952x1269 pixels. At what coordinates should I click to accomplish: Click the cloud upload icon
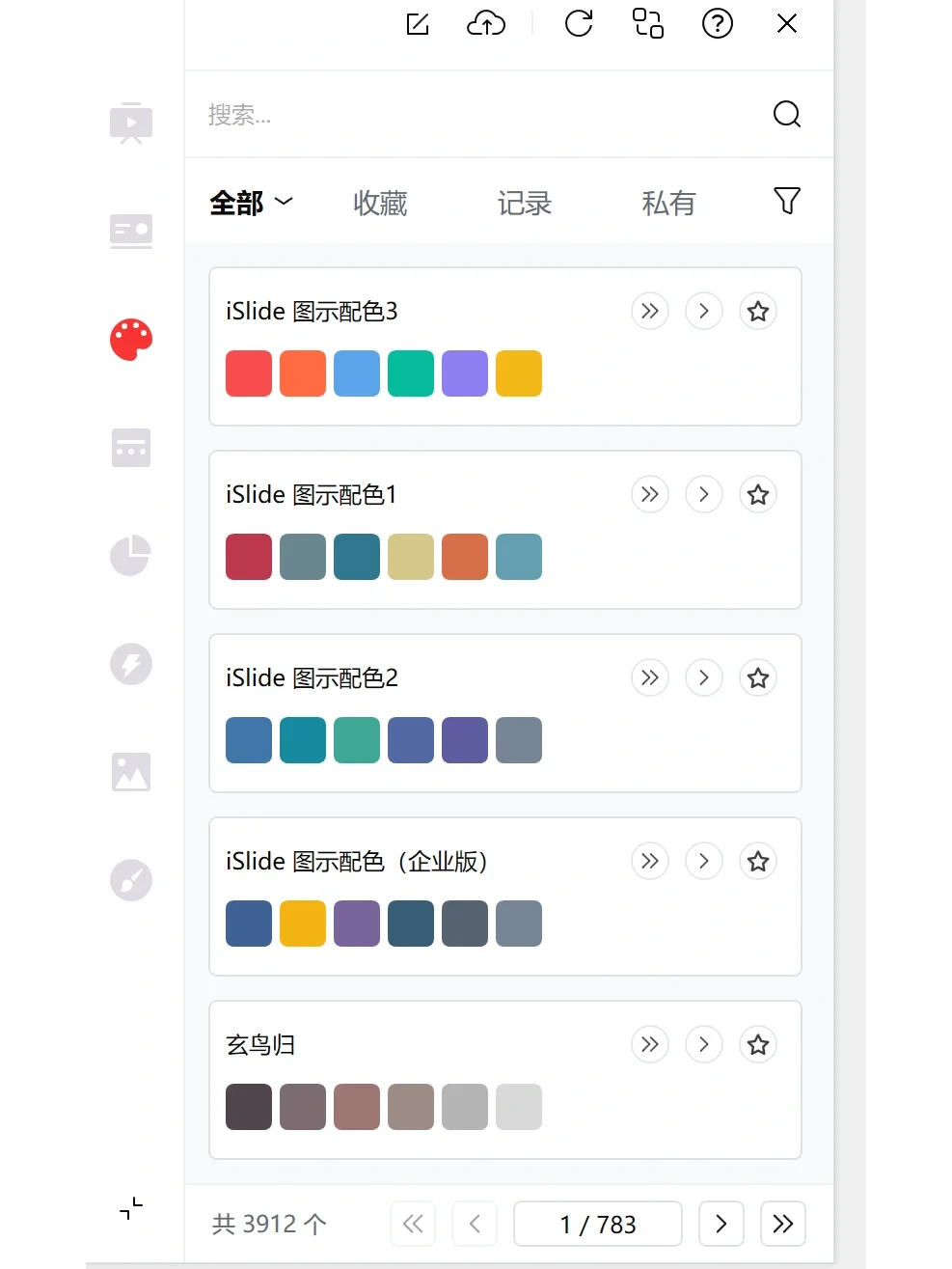click(x=486, y=24)
